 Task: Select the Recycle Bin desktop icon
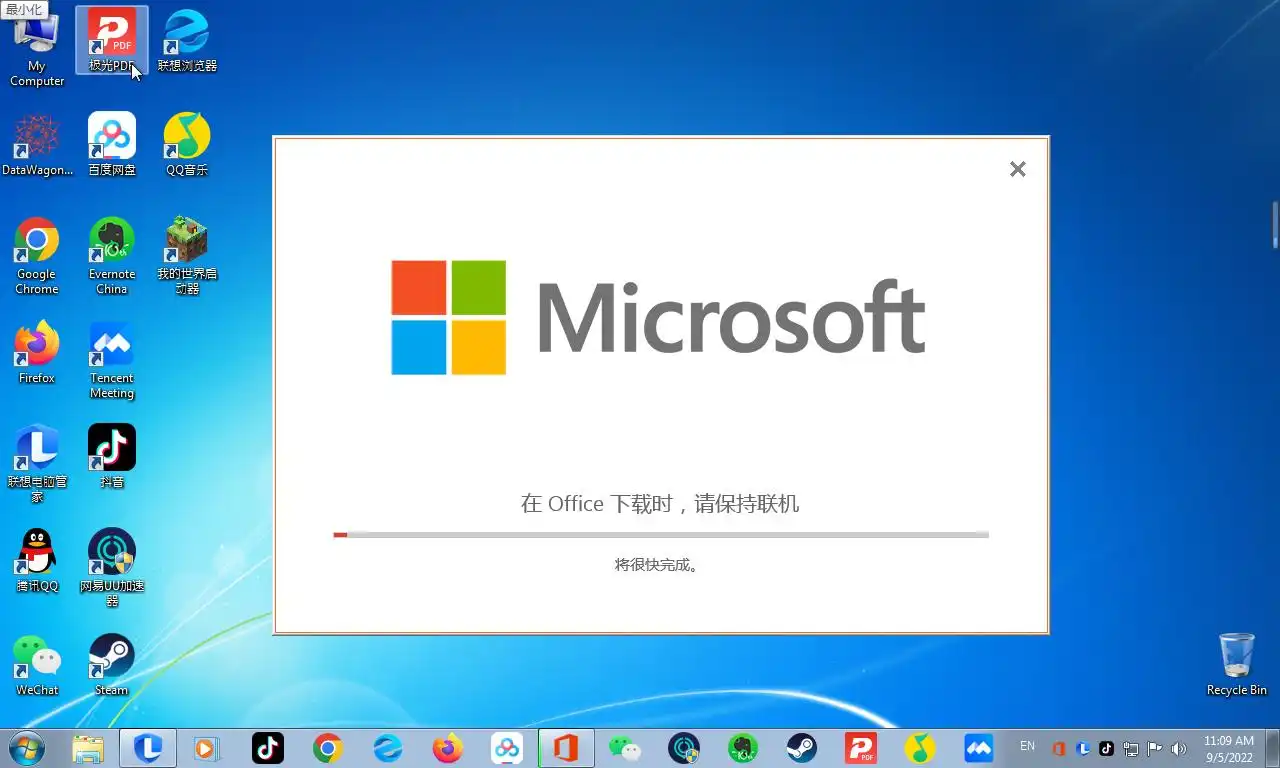1237,664
